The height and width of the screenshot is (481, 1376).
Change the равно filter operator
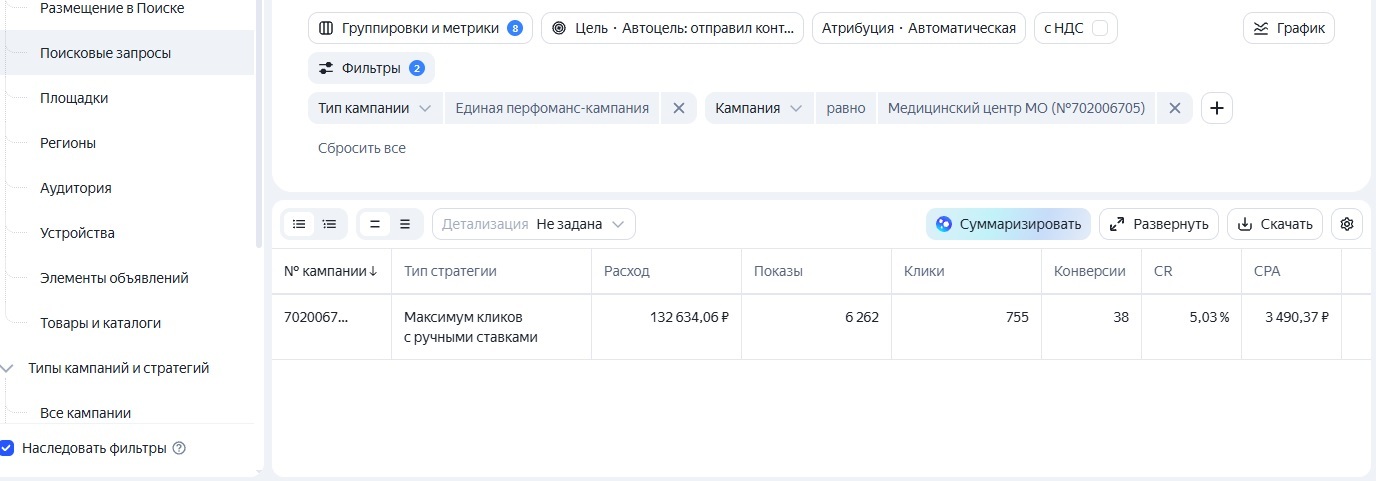846,108
